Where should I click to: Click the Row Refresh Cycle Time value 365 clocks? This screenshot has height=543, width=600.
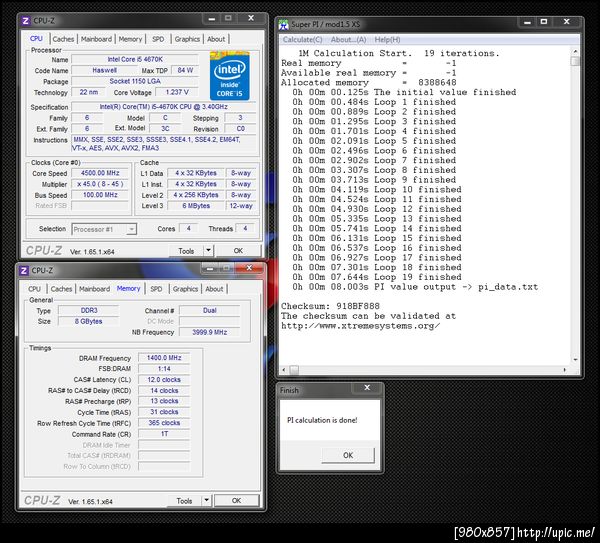[164, 423]
